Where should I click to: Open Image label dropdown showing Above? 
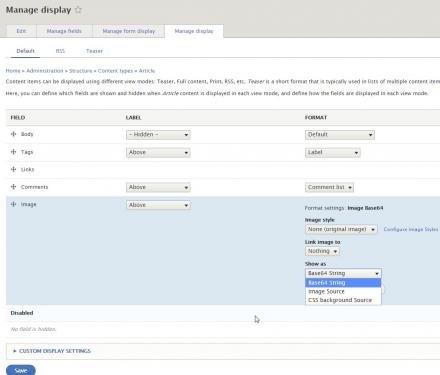click(x=158, y=205)
